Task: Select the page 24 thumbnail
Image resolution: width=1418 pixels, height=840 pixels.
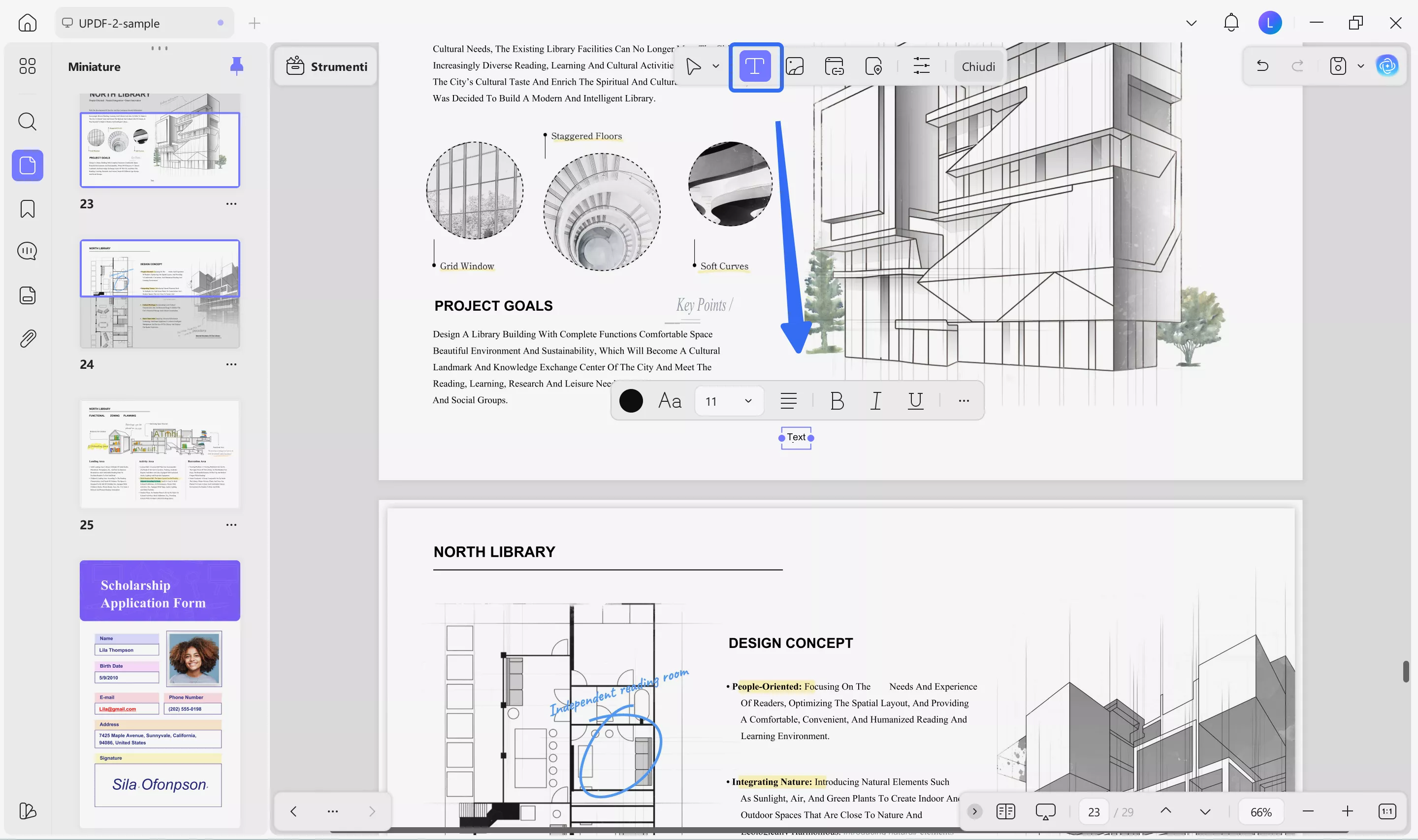Action: [x=160, y=294]
